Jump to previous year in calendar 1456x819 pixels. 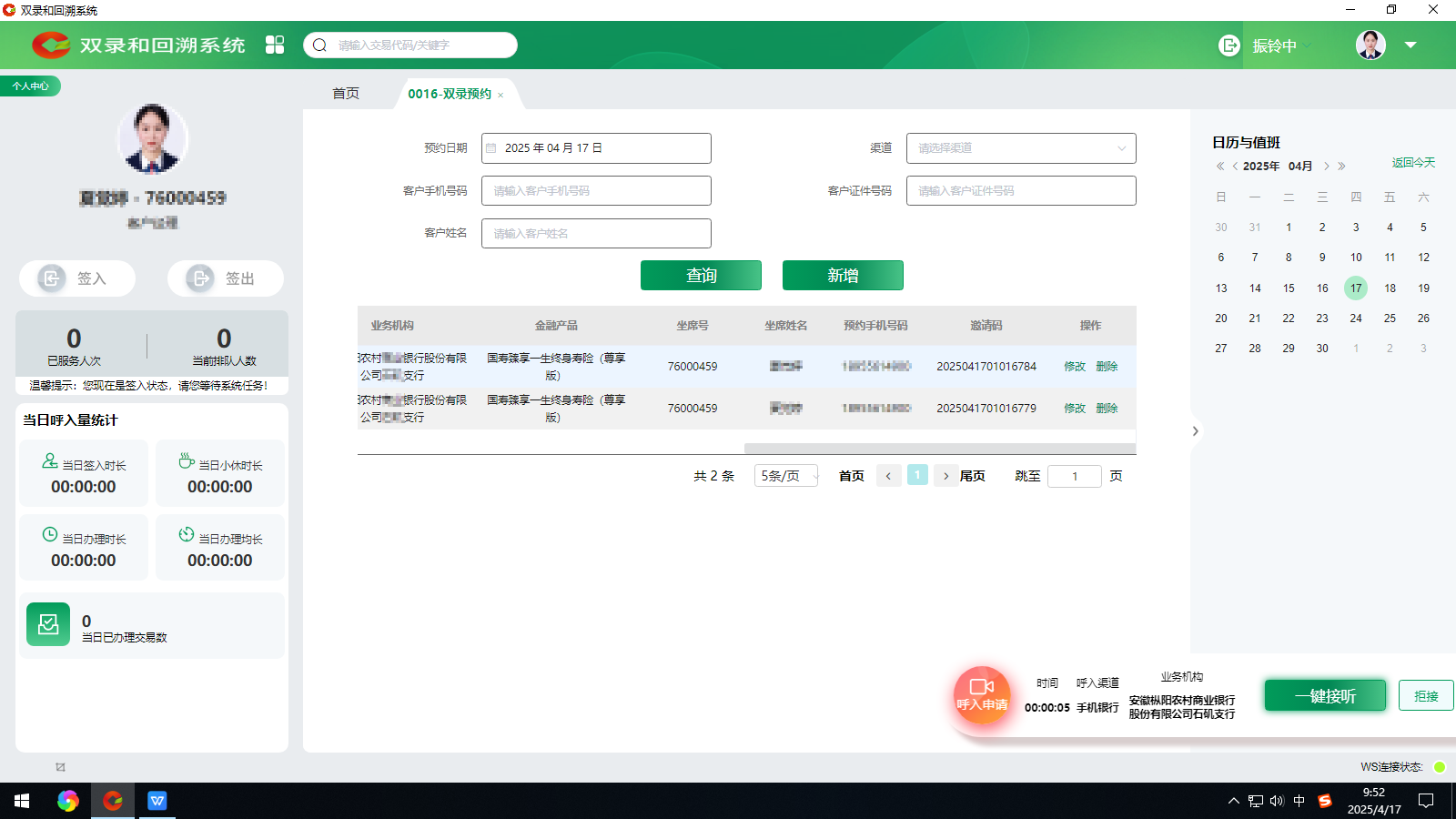[1220, 167]
